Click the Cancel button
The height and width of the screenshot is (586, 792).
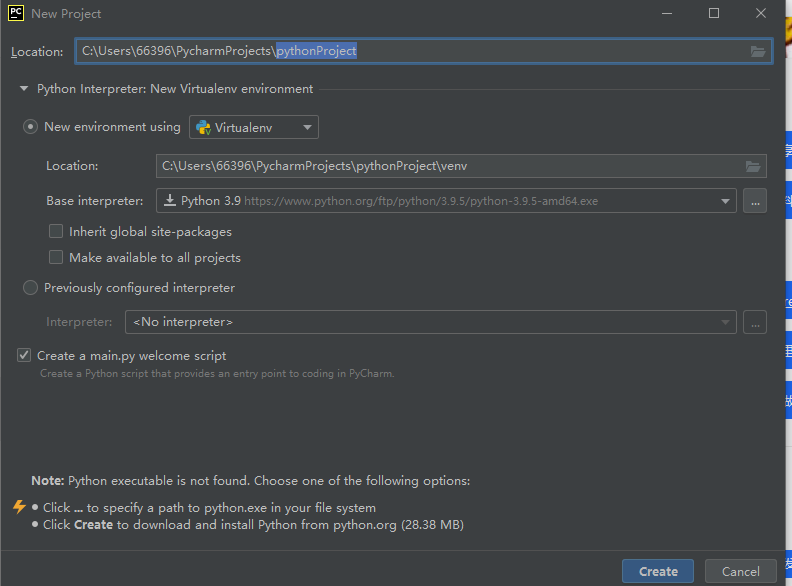pyautogui.click(x=740, y=571)
